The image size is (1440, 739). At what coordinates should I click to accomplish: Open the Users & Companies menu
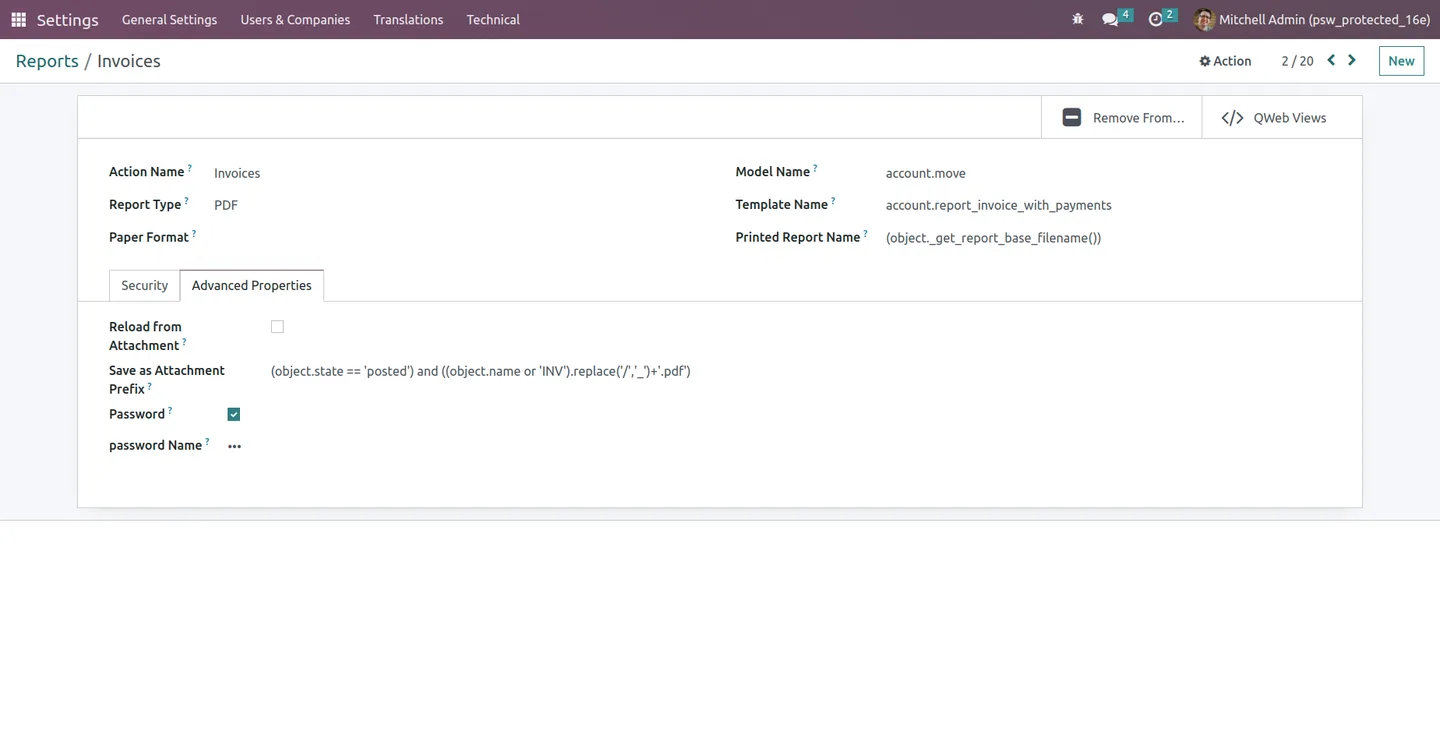click(x=295, y=19)
